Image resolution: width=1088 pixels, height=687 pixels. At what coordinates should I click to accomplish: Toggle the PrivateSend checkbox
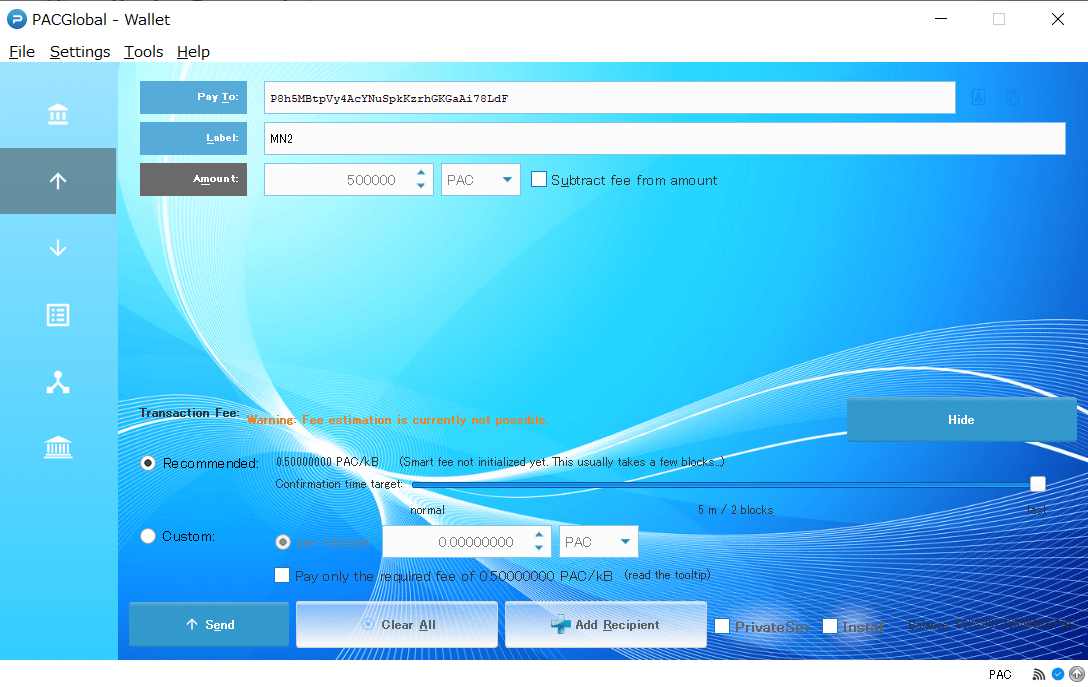coord(722,626)
